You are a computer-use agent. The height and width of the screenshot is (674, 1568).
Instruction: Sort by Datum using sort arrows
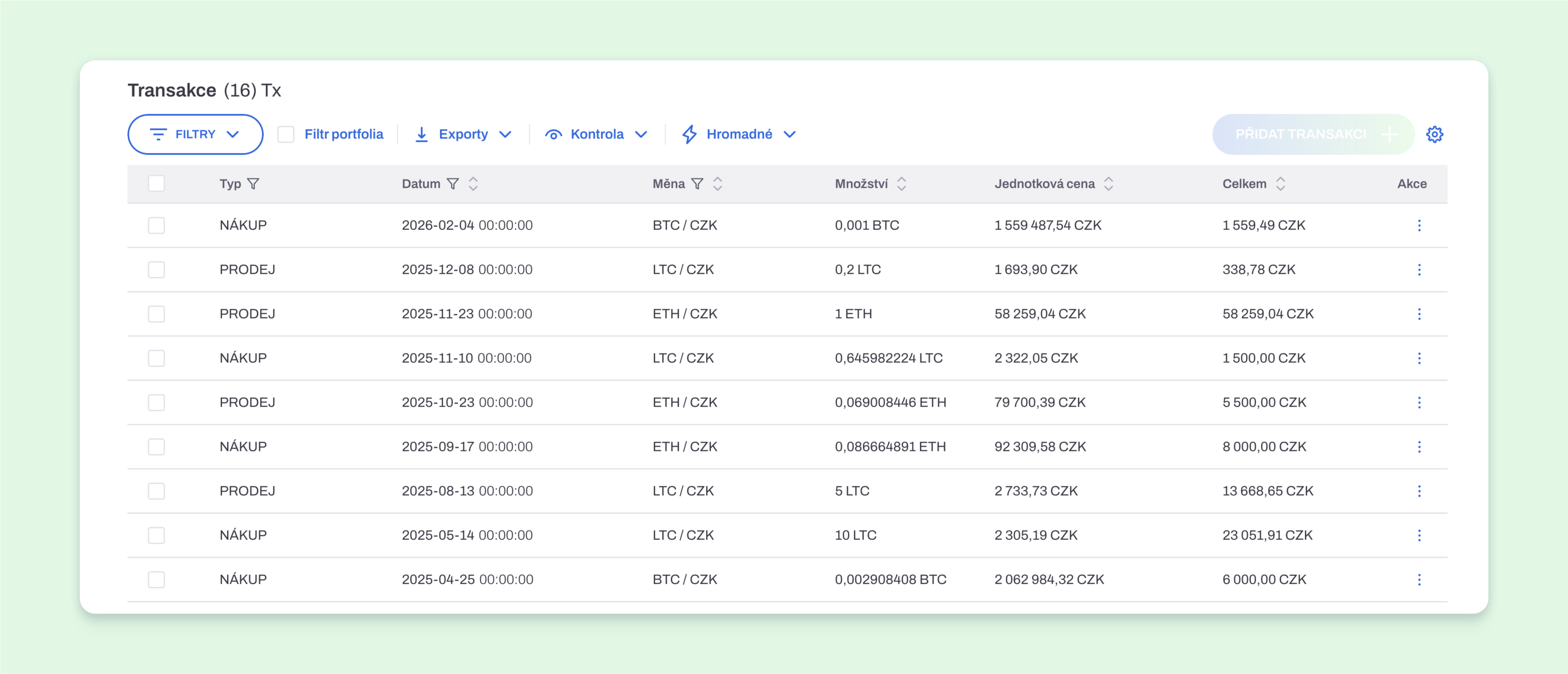pyautogui.click(x=473, y=184)
